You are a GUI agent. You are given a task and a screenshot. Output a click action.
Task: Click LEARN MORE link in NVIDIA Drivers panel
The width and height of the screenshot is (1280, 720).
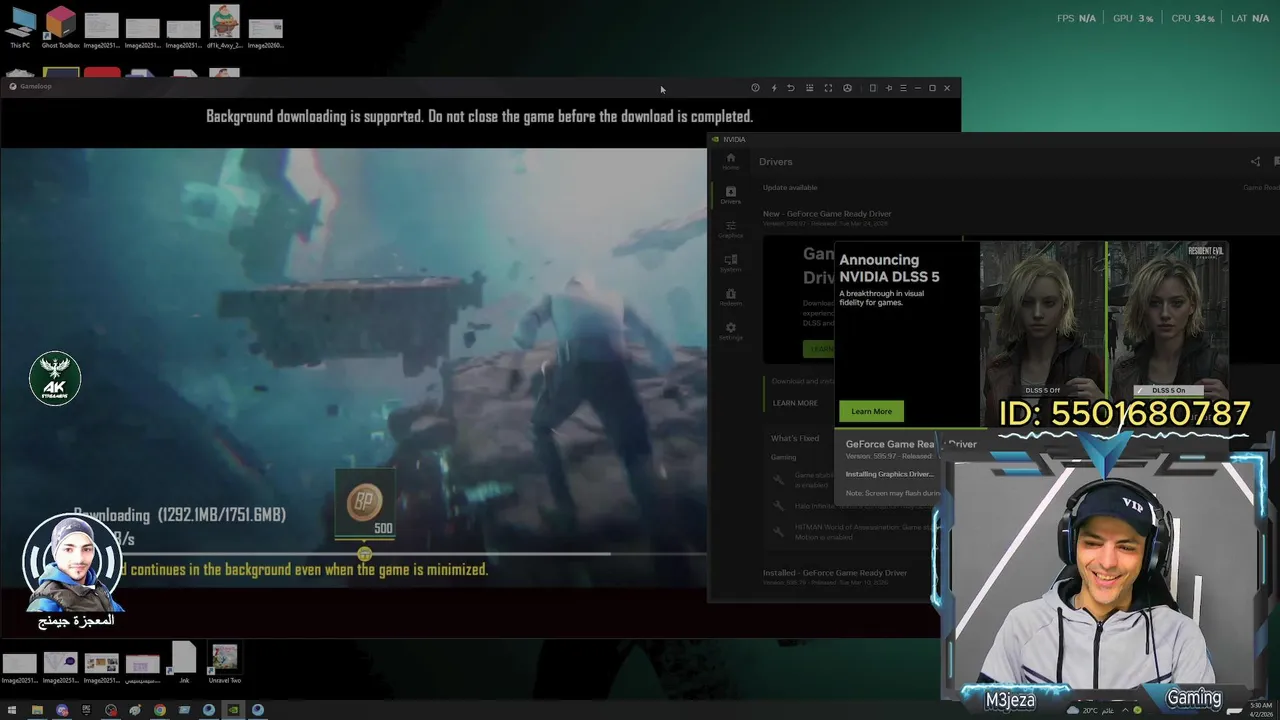coord(795,403)
